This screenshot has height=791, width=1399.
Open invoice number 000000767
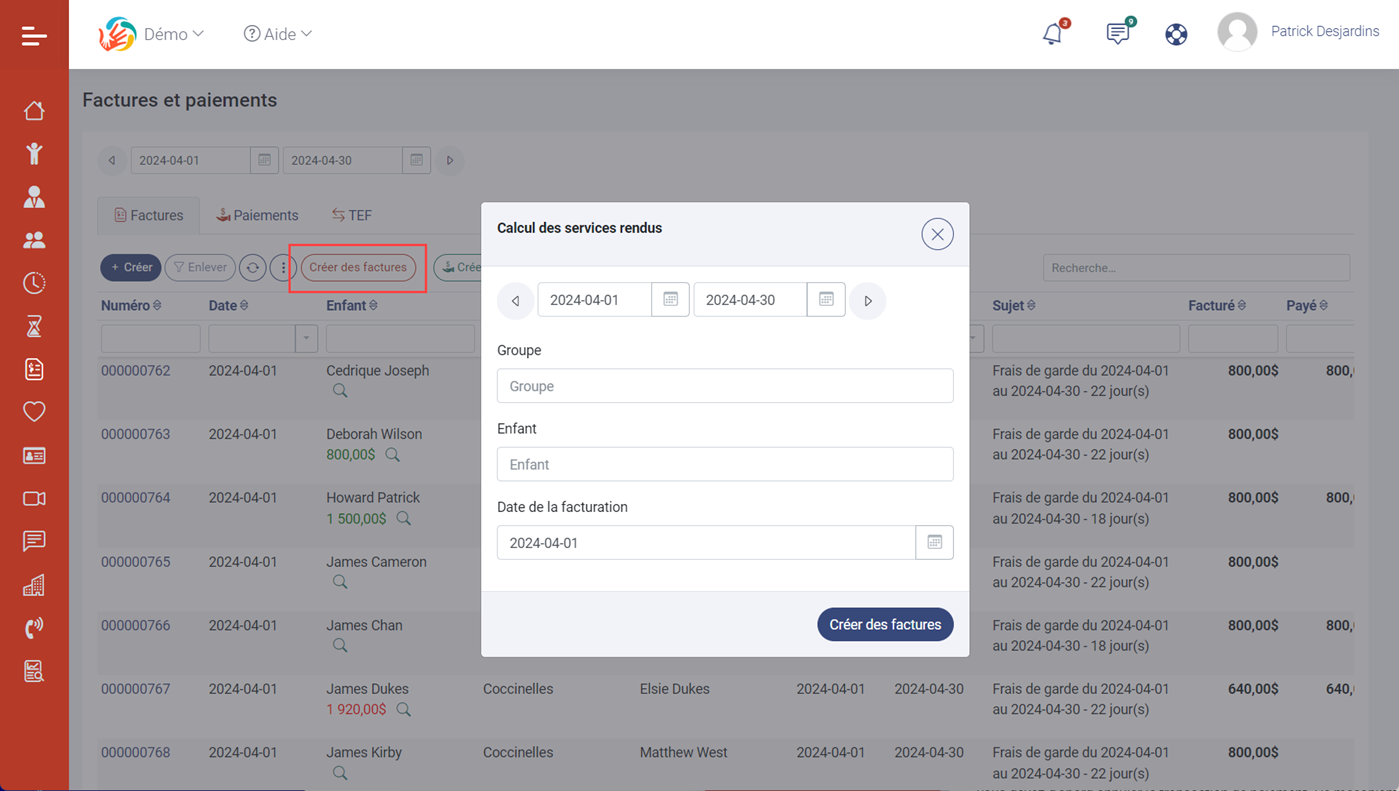click(x=136, y=689)
